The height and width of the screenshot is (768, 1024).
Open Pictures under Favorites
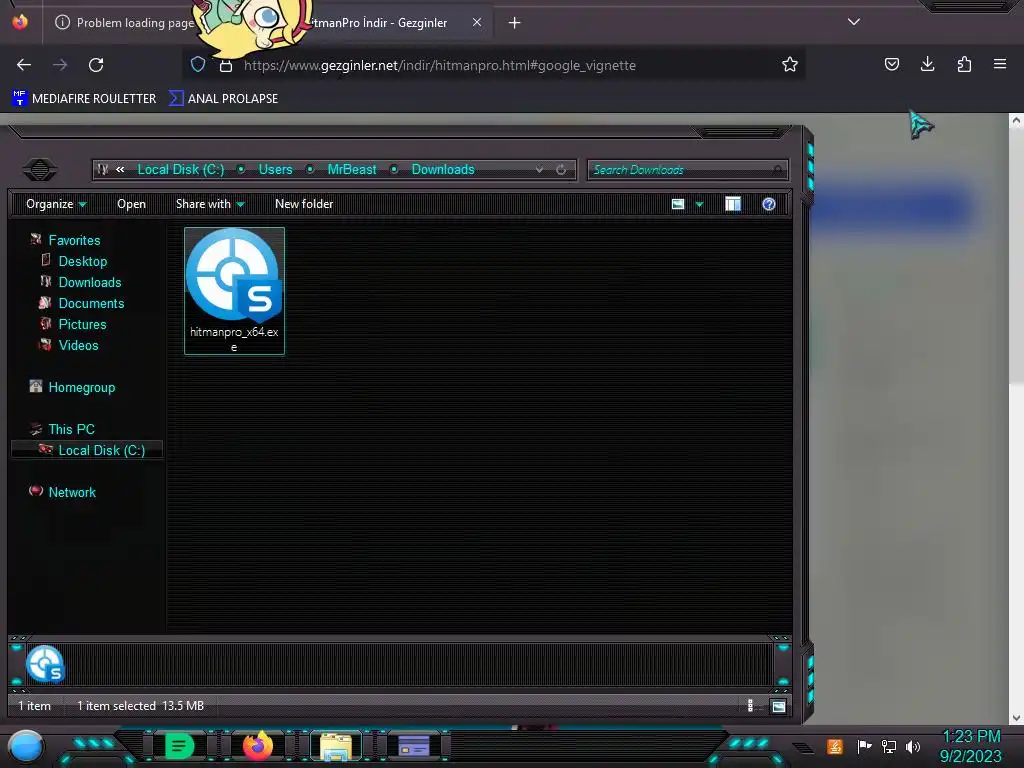82,324
